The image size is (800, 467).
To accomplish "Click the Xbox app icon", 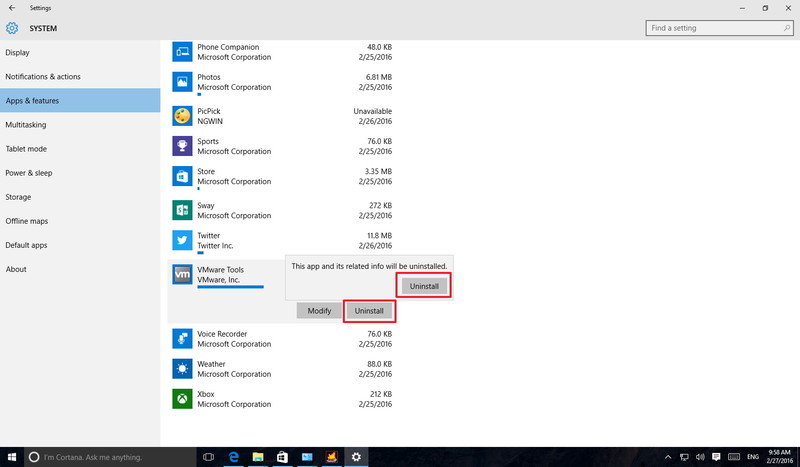I will point(182,399).
